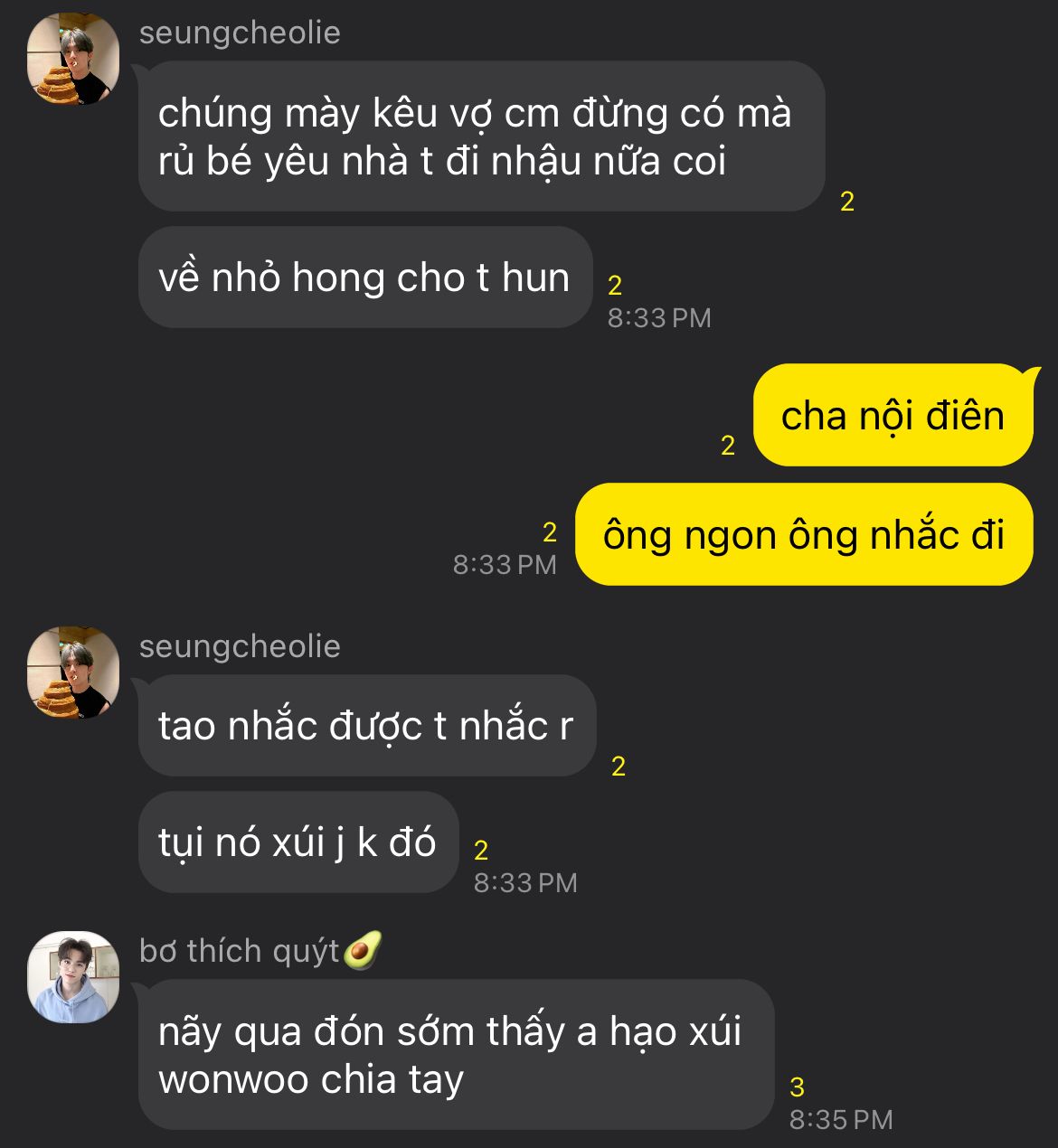Tap seungcheolie's top profile avatar
This screenshot has height=1148, width=1058.
73,59
